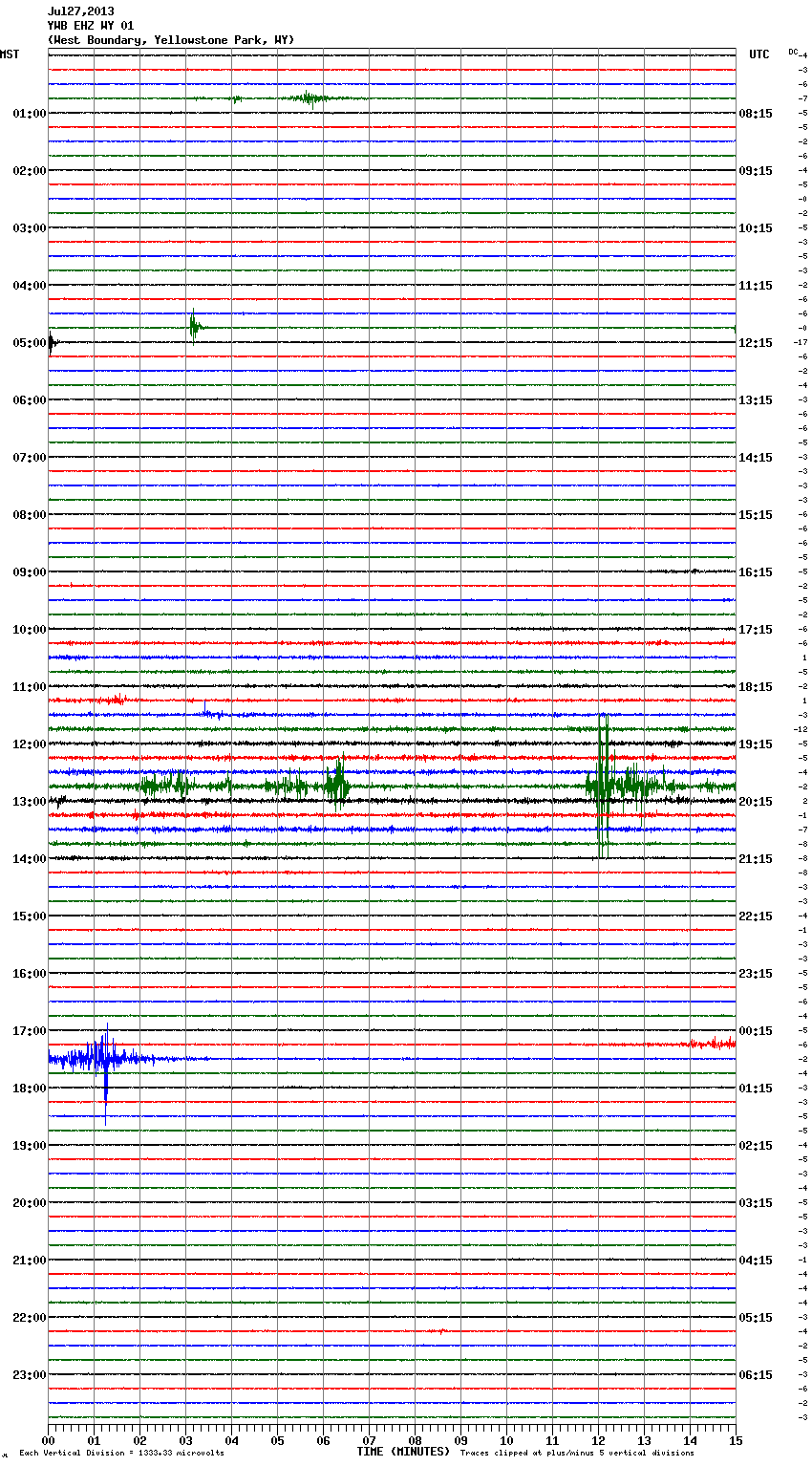Screen dimensions: 812x1466
Task: Click the 03 minute tick label
Action: 186,1440
